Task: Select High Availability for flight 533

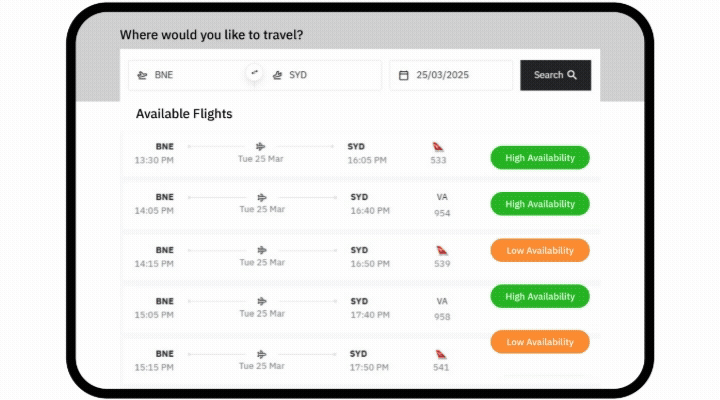Action: tap(540, 158)
